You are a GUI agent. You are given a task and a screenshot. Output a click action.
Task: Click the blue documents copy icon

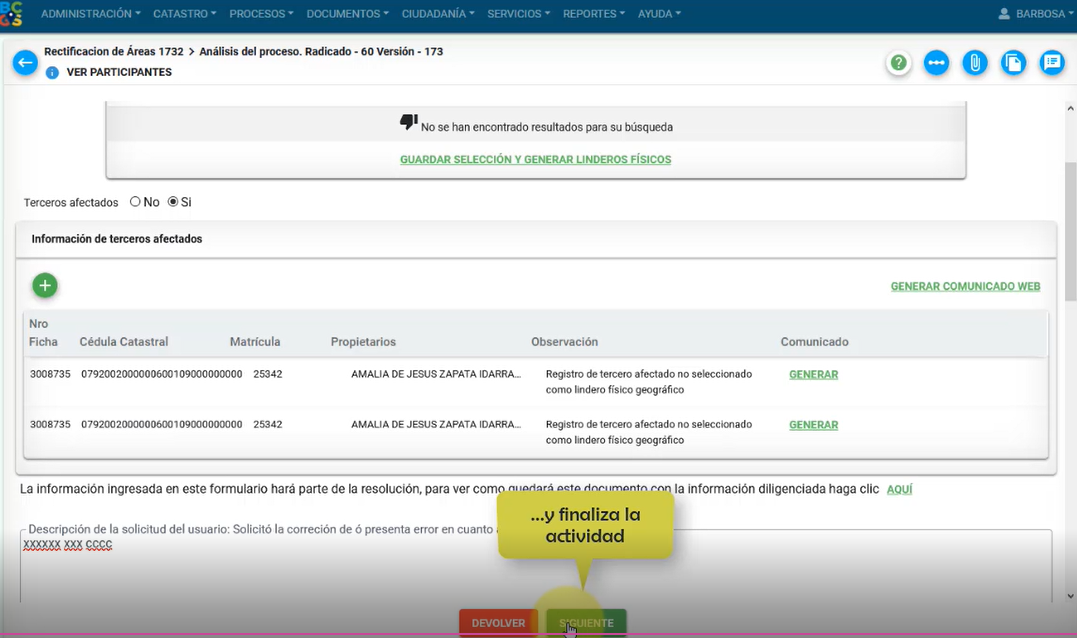point(1013,63)
